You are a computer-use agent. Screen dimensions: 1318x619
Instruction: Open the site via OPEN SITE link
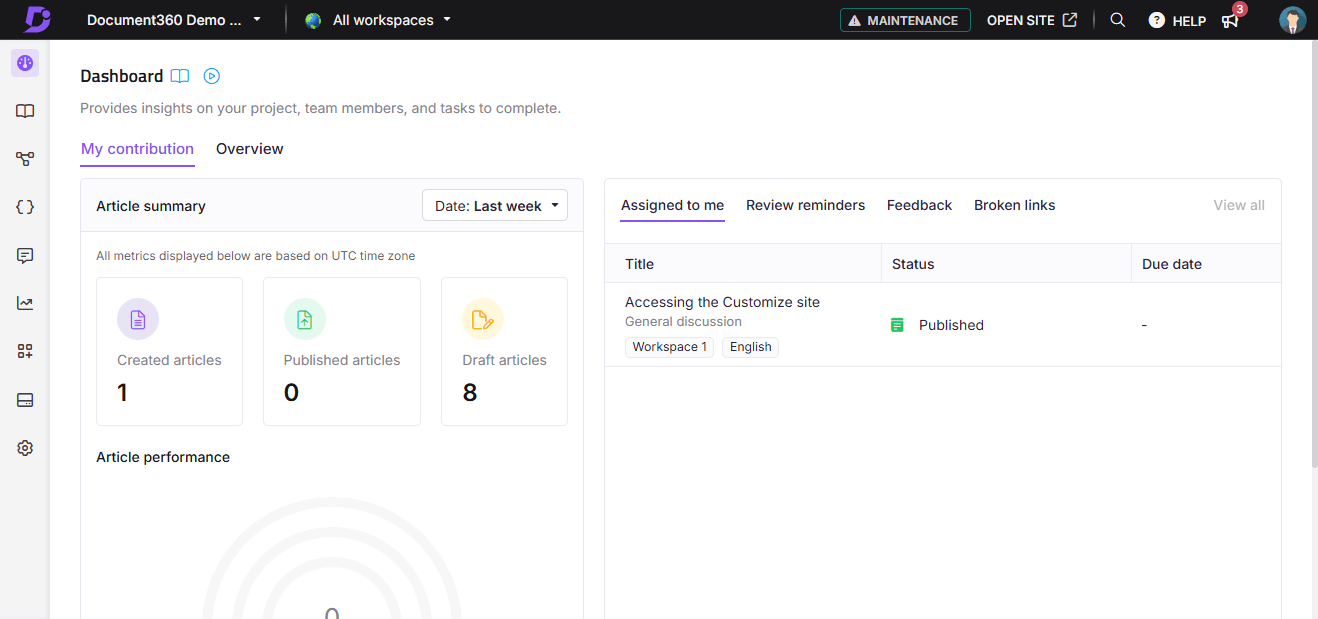click(x=1031, y=19)
